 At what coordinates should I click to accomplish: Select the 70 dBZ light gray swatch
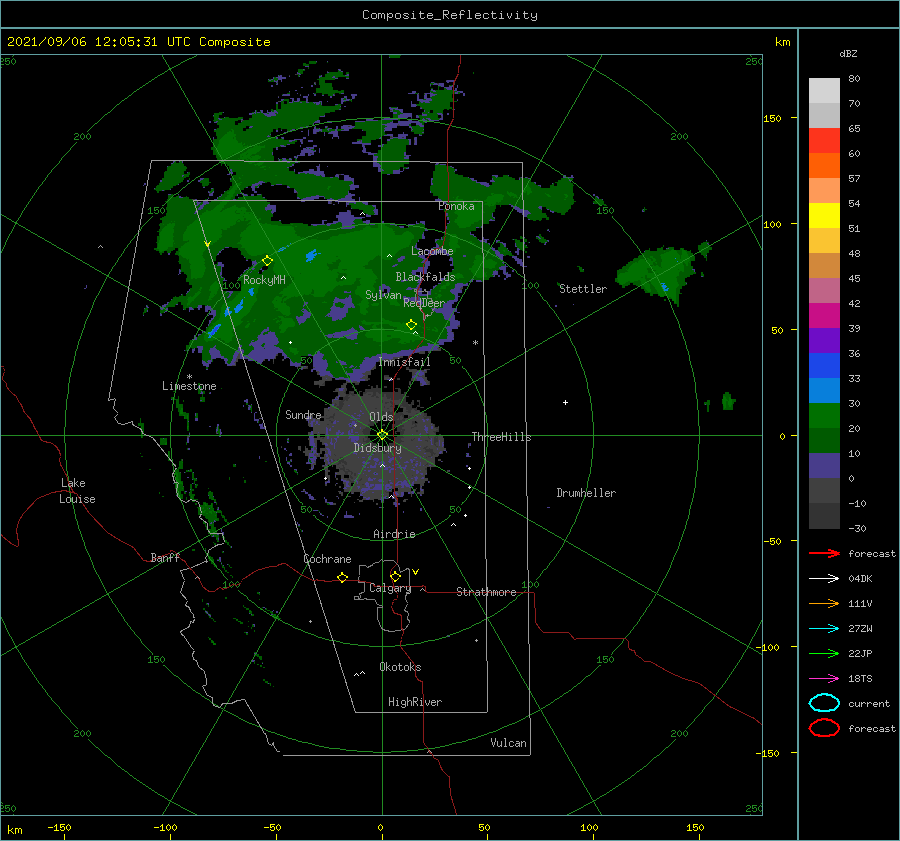tap(824, 115)
